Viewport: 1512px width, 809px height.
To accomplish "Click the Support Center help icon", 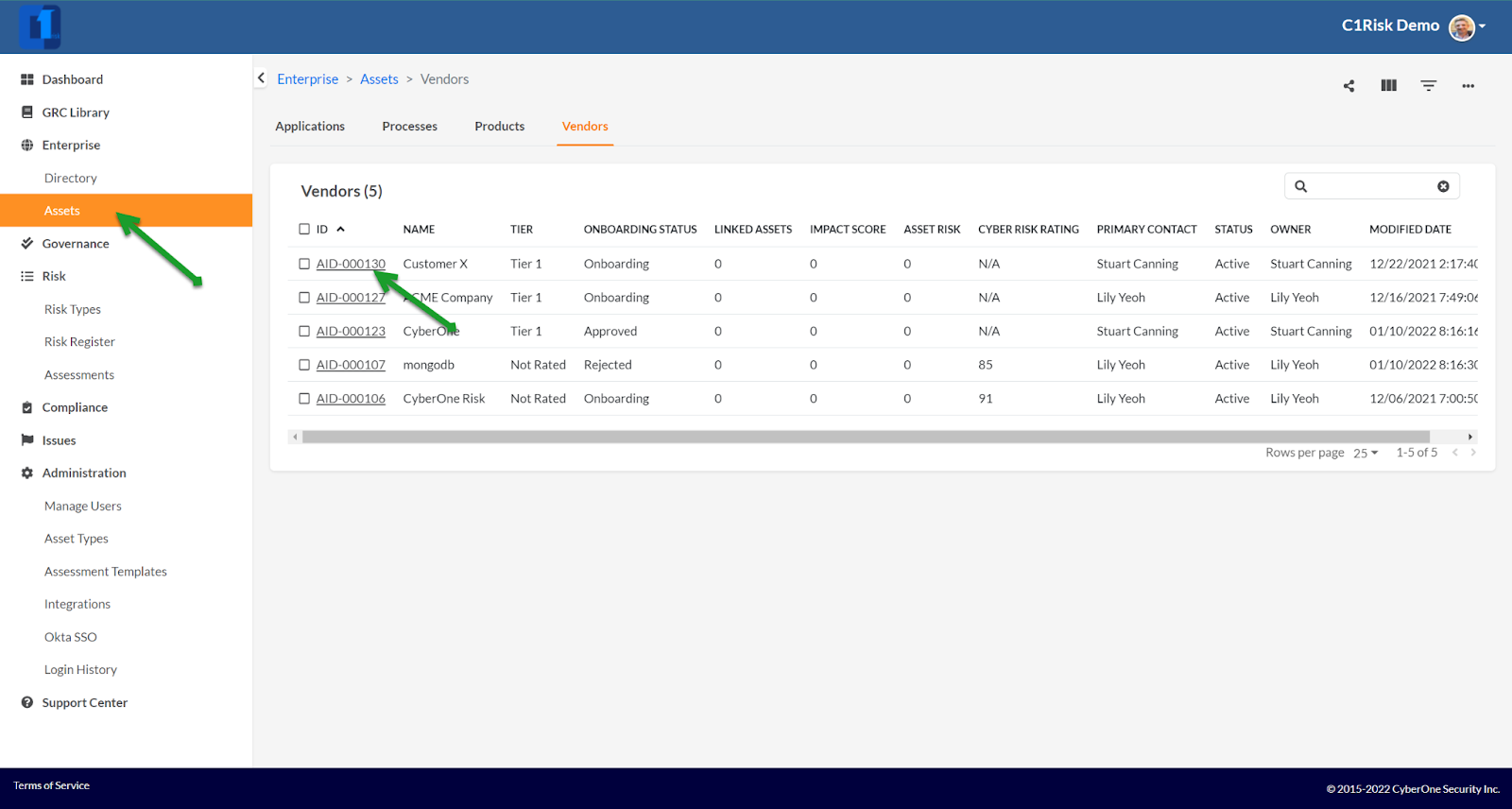I will [27, 702].
